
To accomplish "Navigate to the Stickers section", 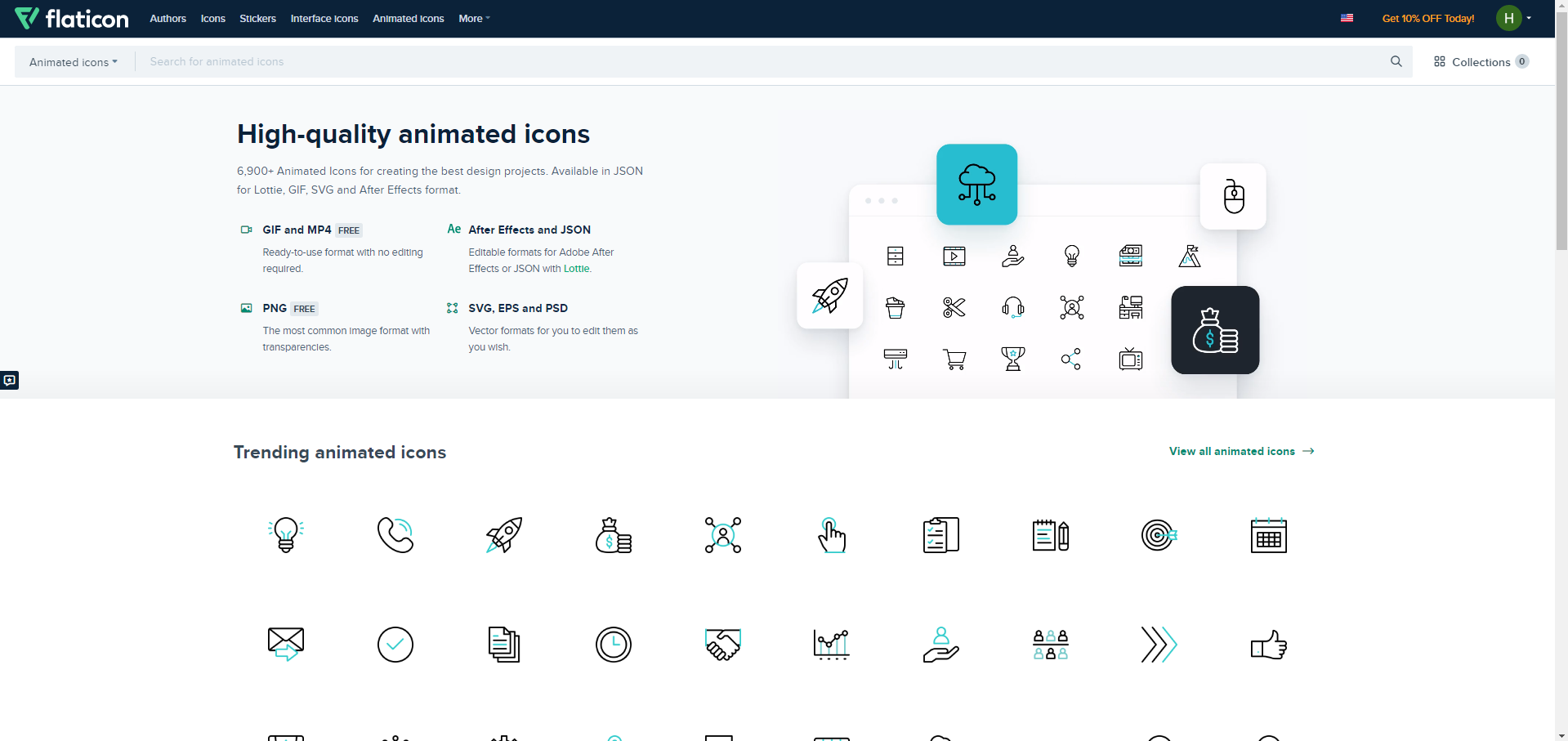I will pyautogui.click(x=257, y=18).
